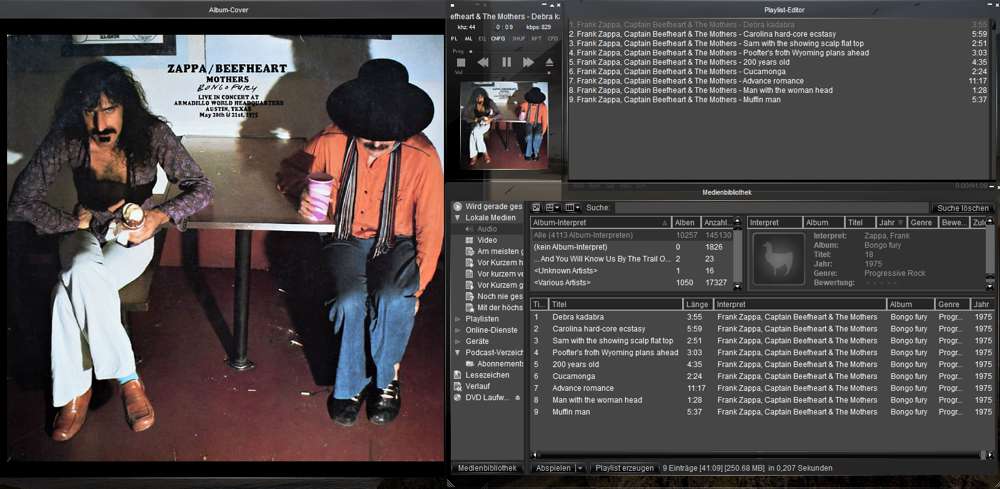Click the Suche löschen button
This screenshot has width=1000, height=489.
(x=962, y=208)
